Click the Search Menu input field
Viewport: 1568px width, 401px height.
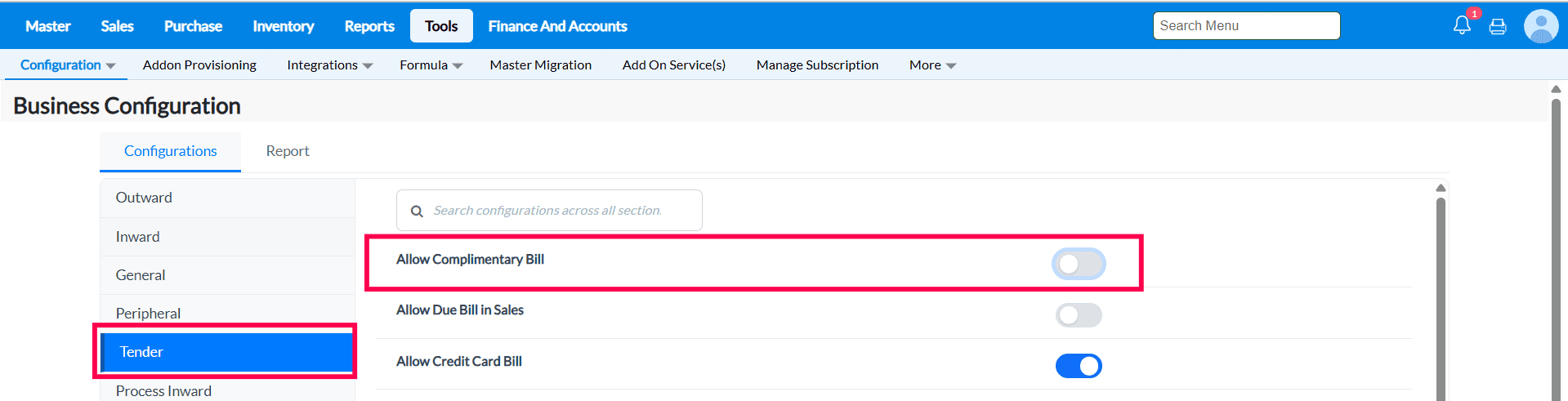tap(1245, 26)
